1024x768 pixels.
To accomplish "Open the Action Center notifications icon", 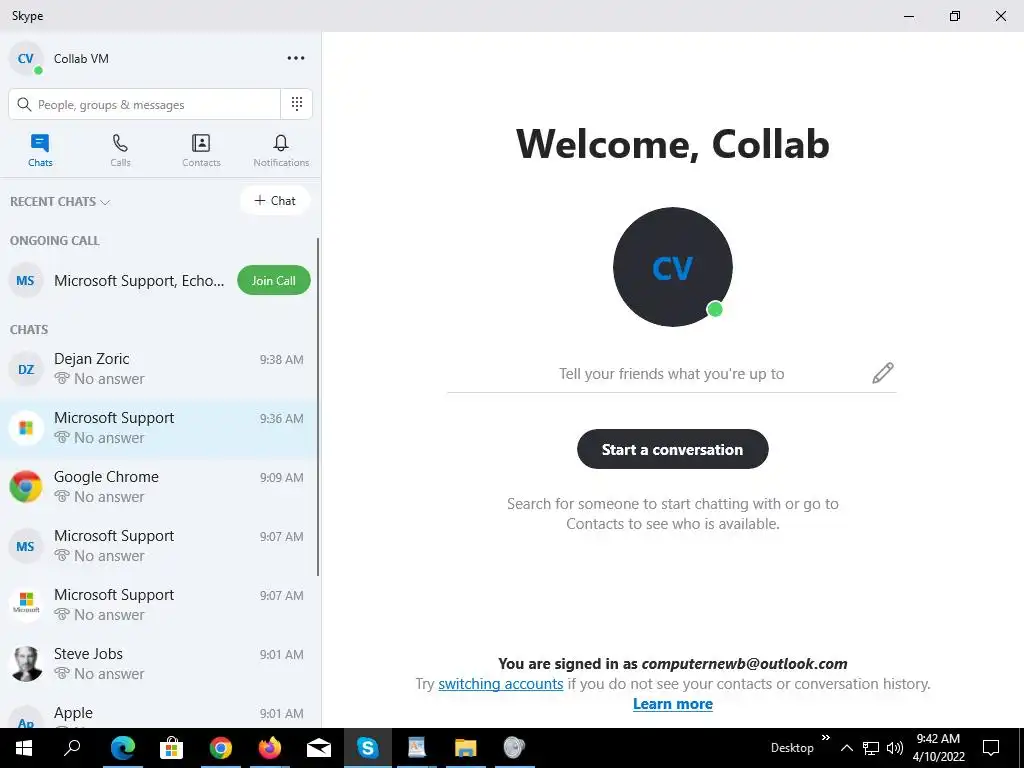I will (x=991, y=748).
